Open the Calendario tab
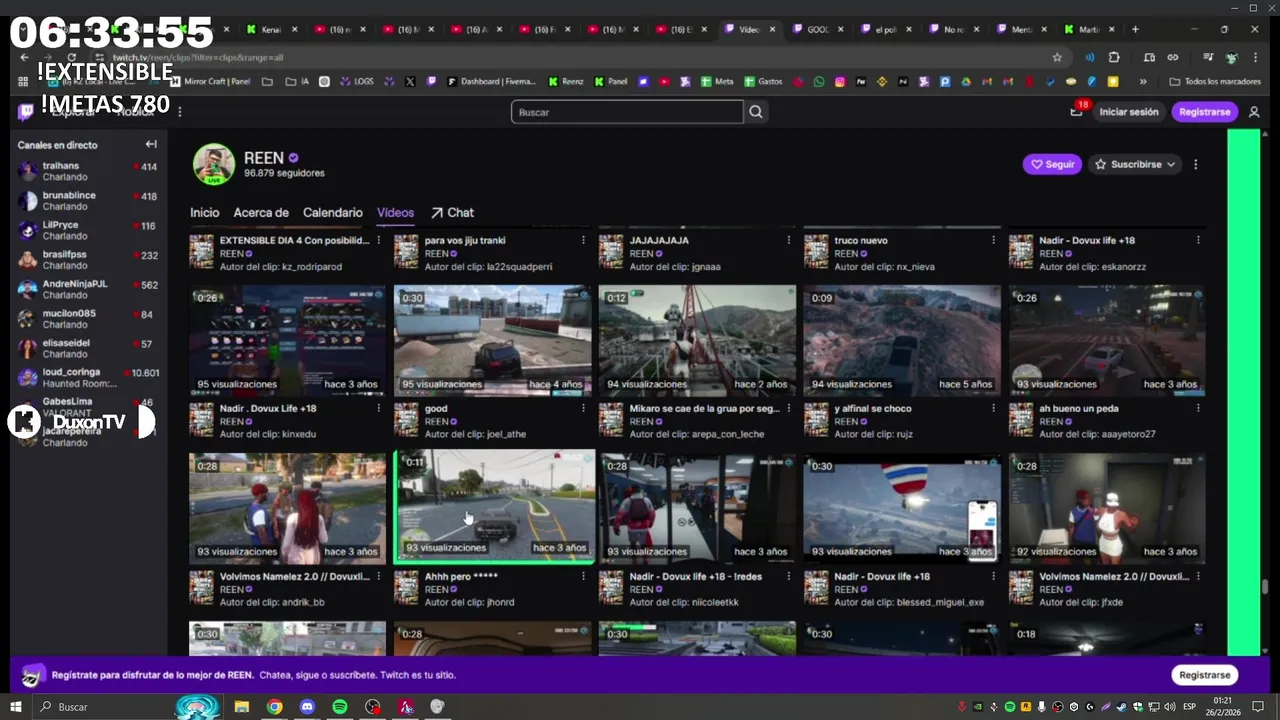 point(333,212)
